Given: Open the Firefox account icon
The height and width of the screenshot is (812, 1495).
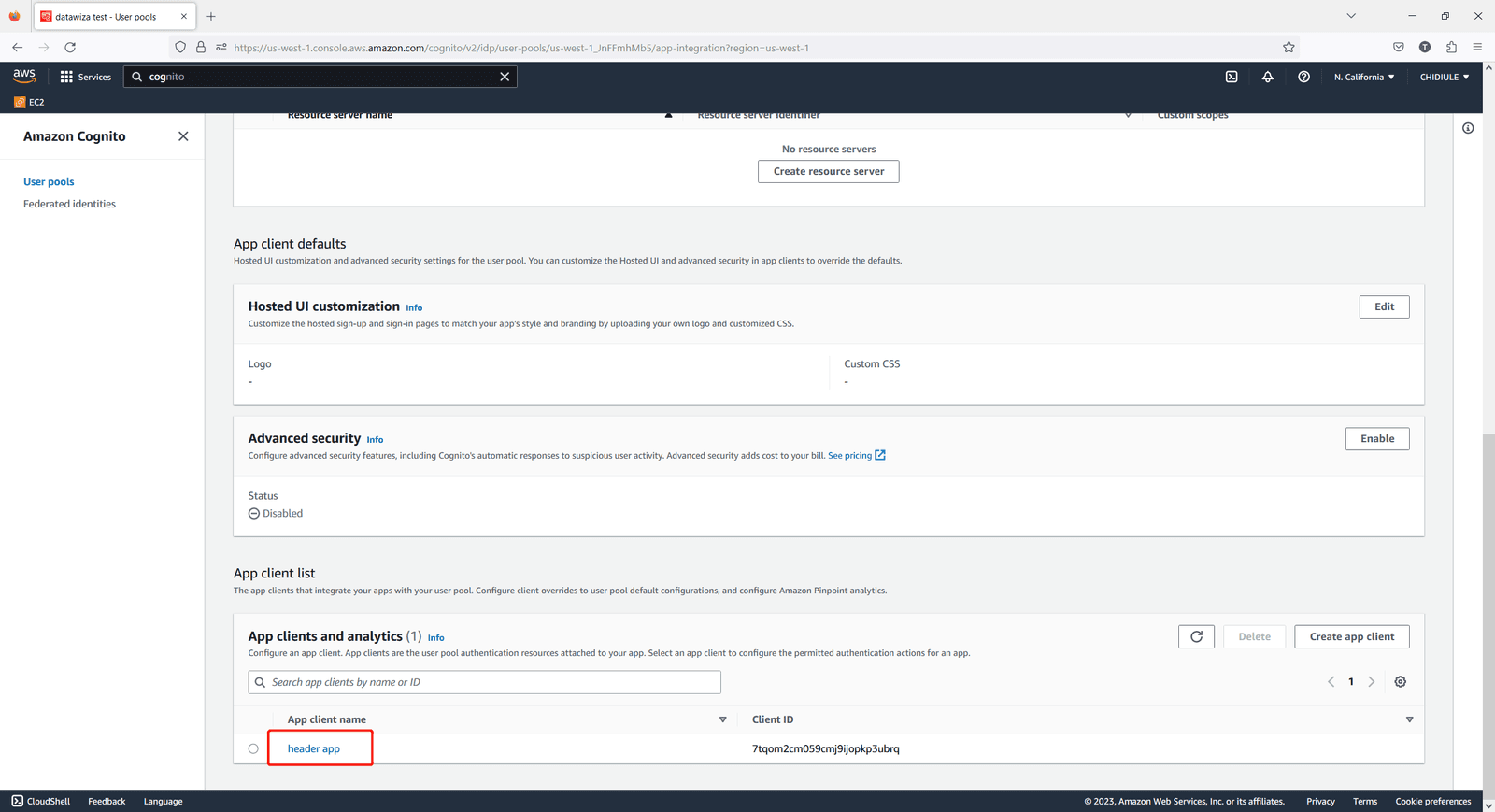Looking at the screenshot, I should 1425,47.
